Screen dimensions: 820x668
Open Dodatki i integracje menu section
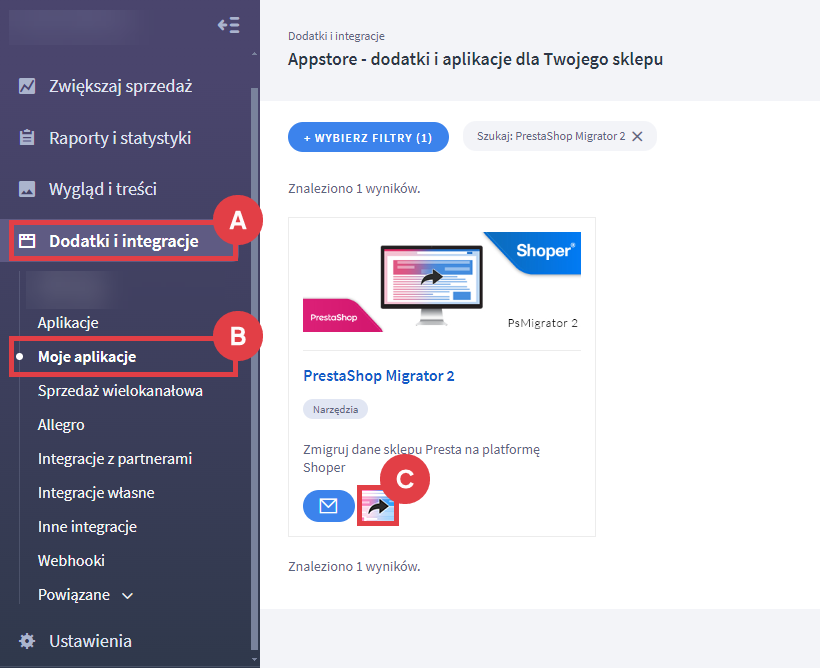coord(123,241)
